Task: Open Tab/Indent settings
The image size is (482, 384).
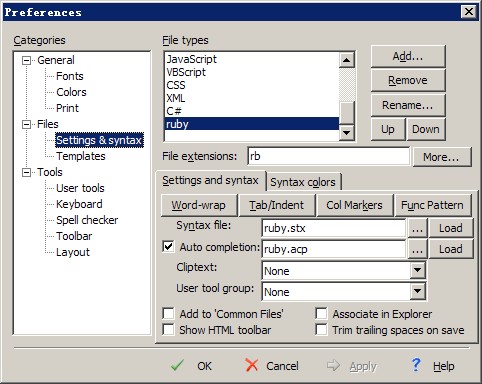Action: coord(277,205)
